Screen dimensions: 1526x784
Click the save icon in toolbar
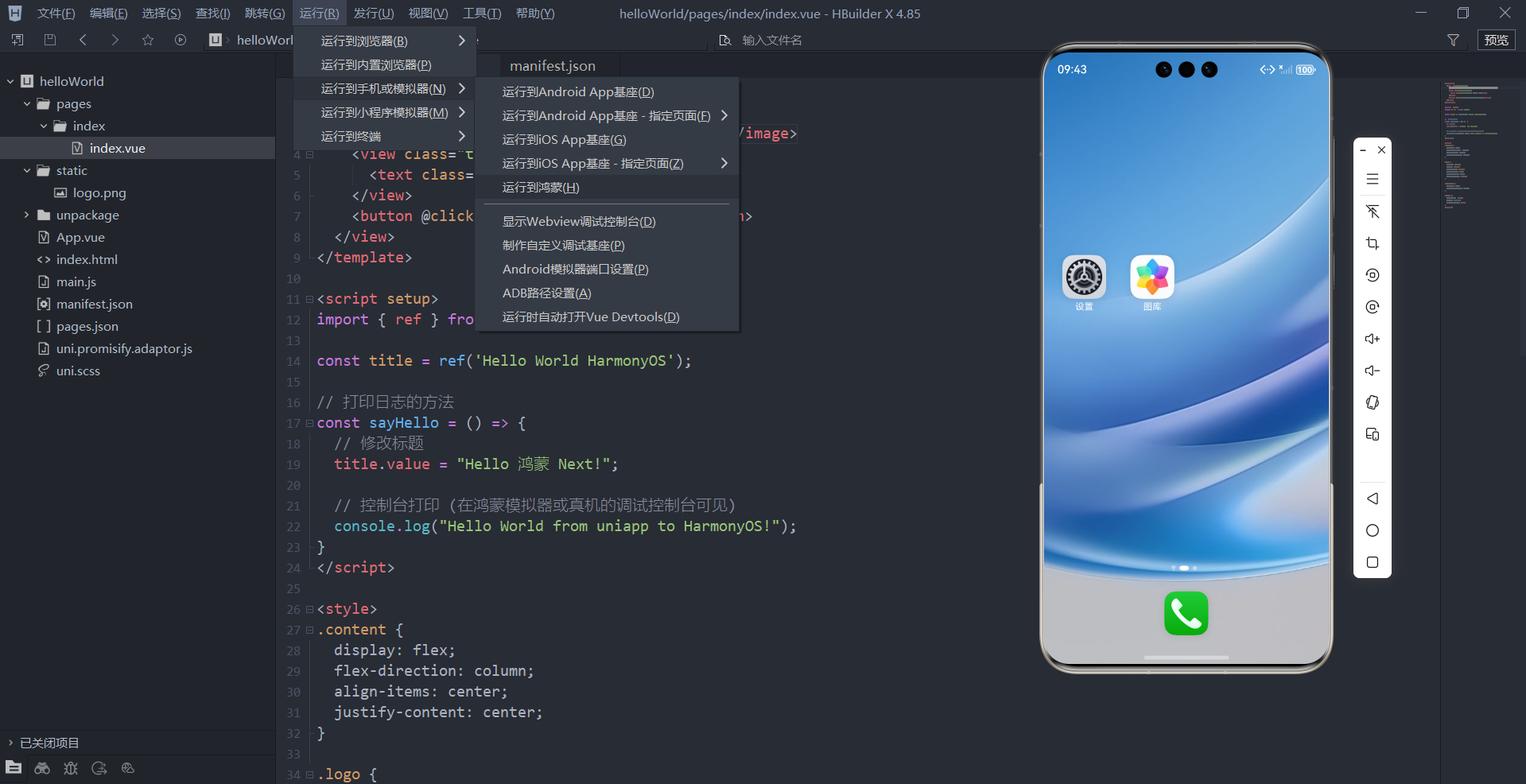click(50, 40)
